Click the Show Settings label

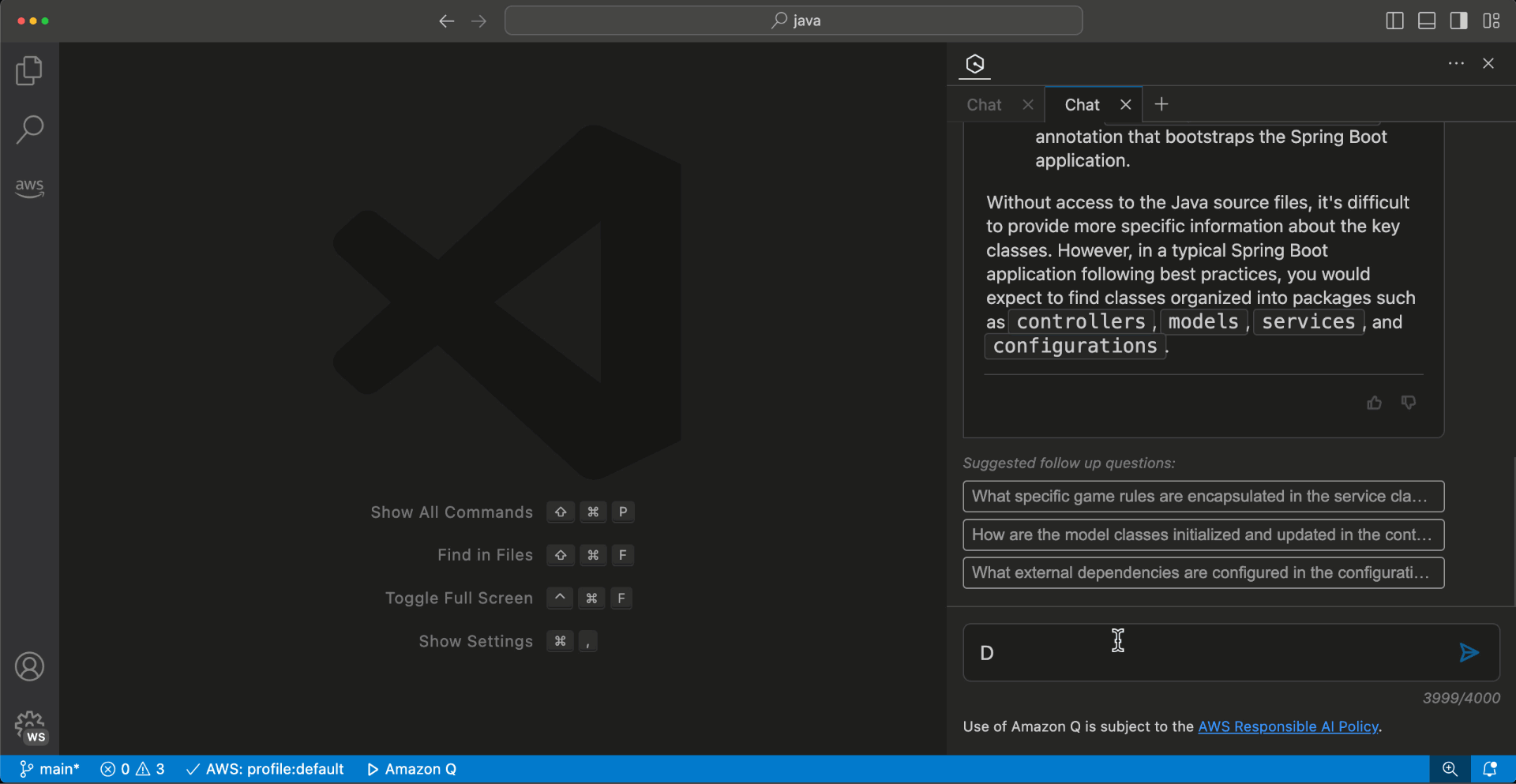[475, 641]
